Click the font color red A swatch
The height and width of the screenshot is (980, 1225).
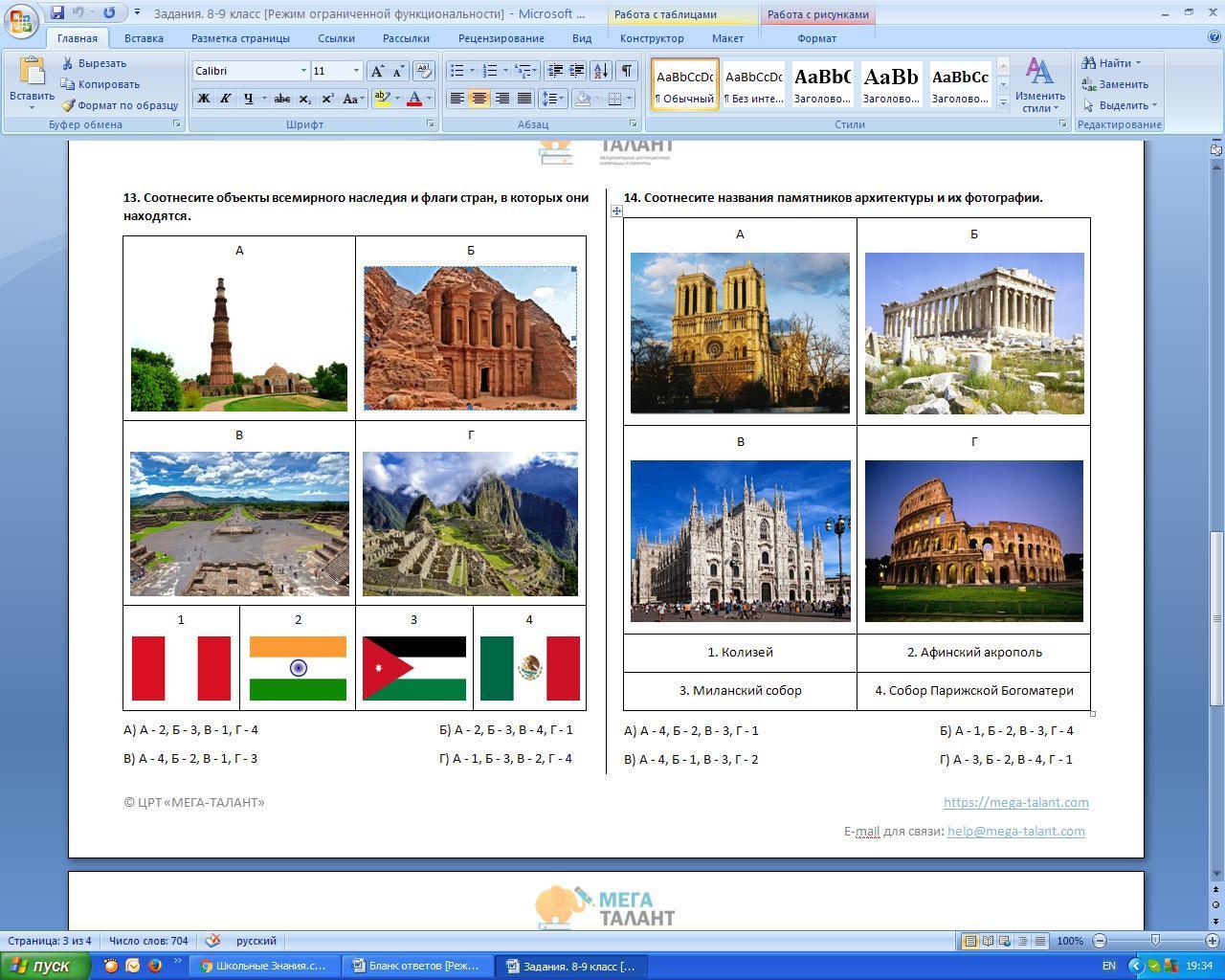414,99
